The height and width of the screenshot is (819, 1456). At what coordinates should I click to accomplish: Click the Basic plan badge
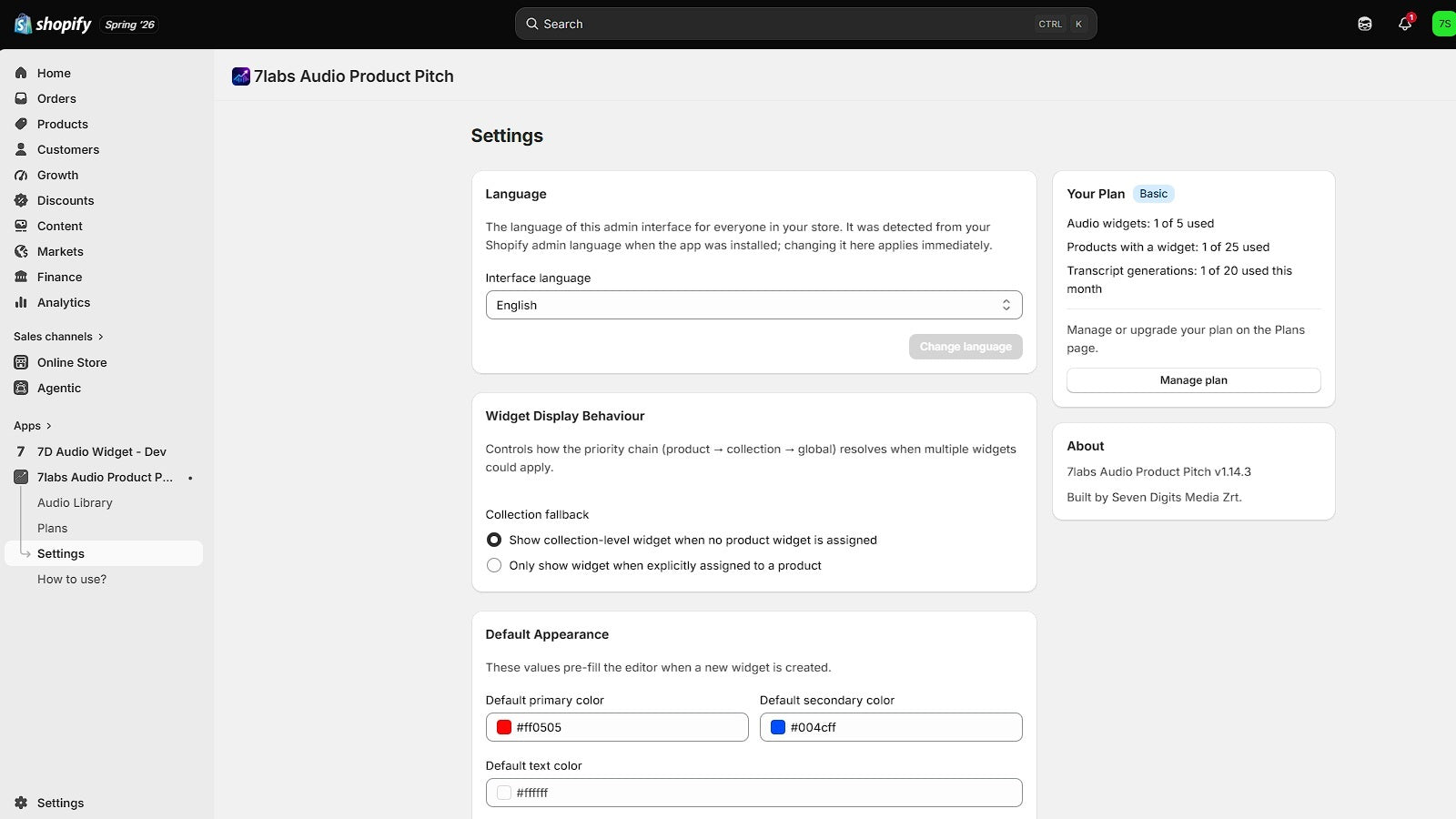pyautogui.click(x=1153, y=194)
